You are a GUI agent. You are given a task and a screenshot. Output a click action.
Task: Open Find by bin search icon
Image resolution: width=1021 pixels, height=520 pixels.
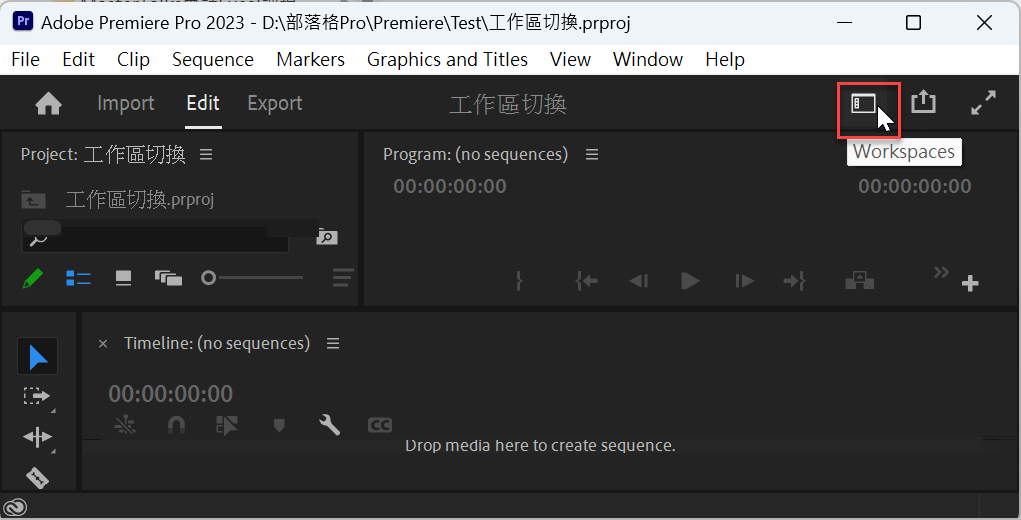tap(327, 238)
